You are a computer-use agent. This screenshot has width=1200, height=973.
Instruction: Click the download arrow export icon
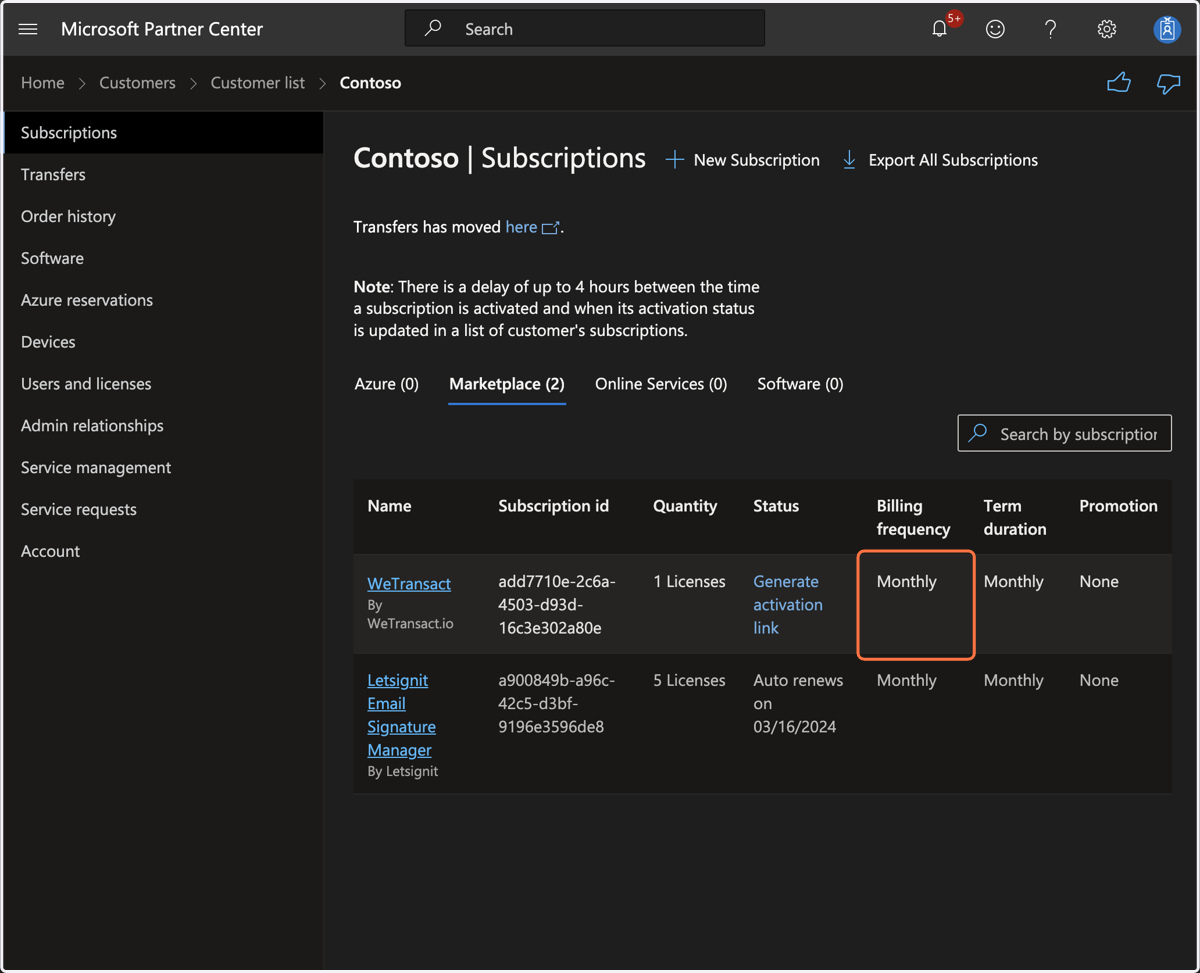(x=849, y=160)
